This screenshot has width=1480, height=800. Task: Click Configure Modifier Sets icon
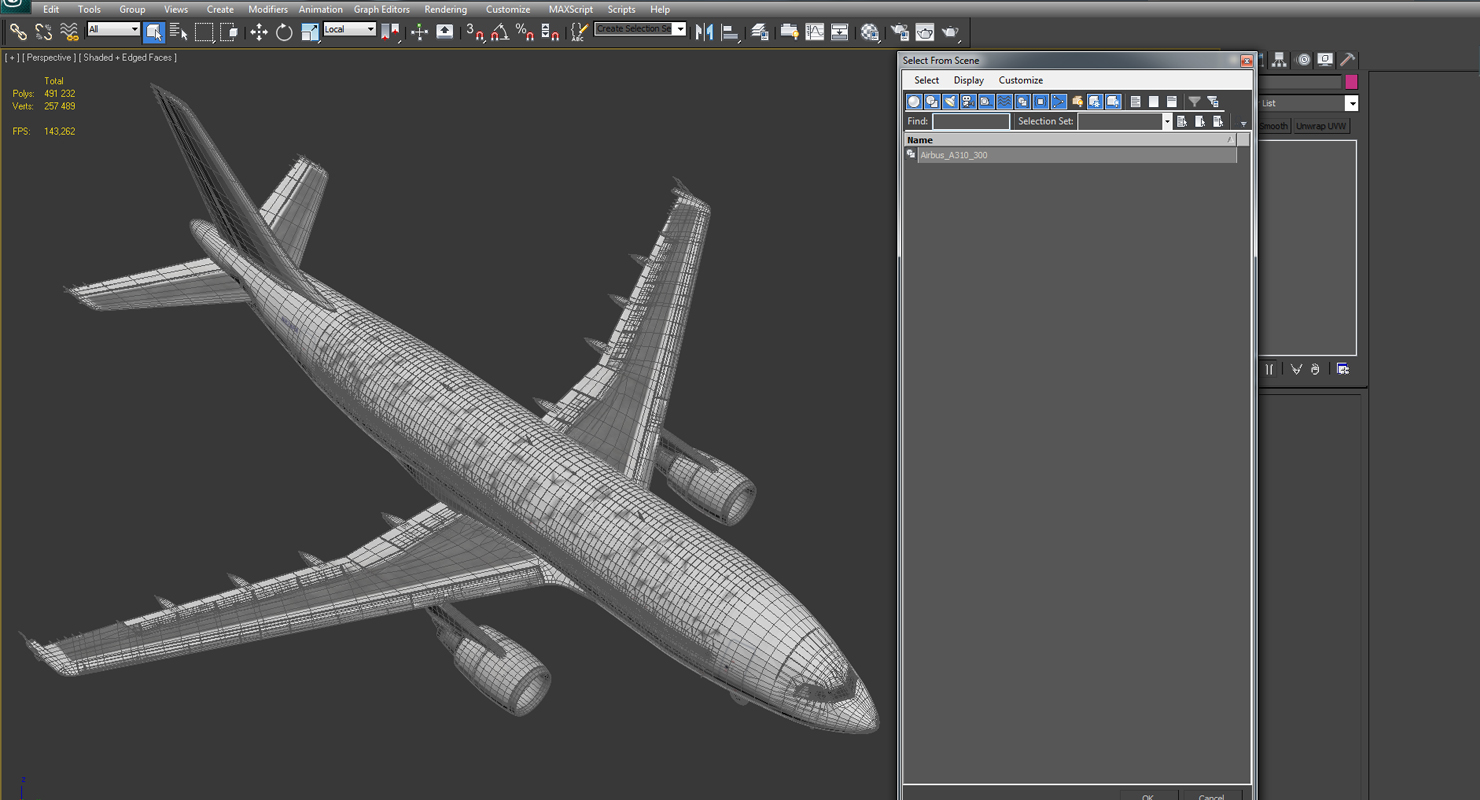coord(1342,369)
